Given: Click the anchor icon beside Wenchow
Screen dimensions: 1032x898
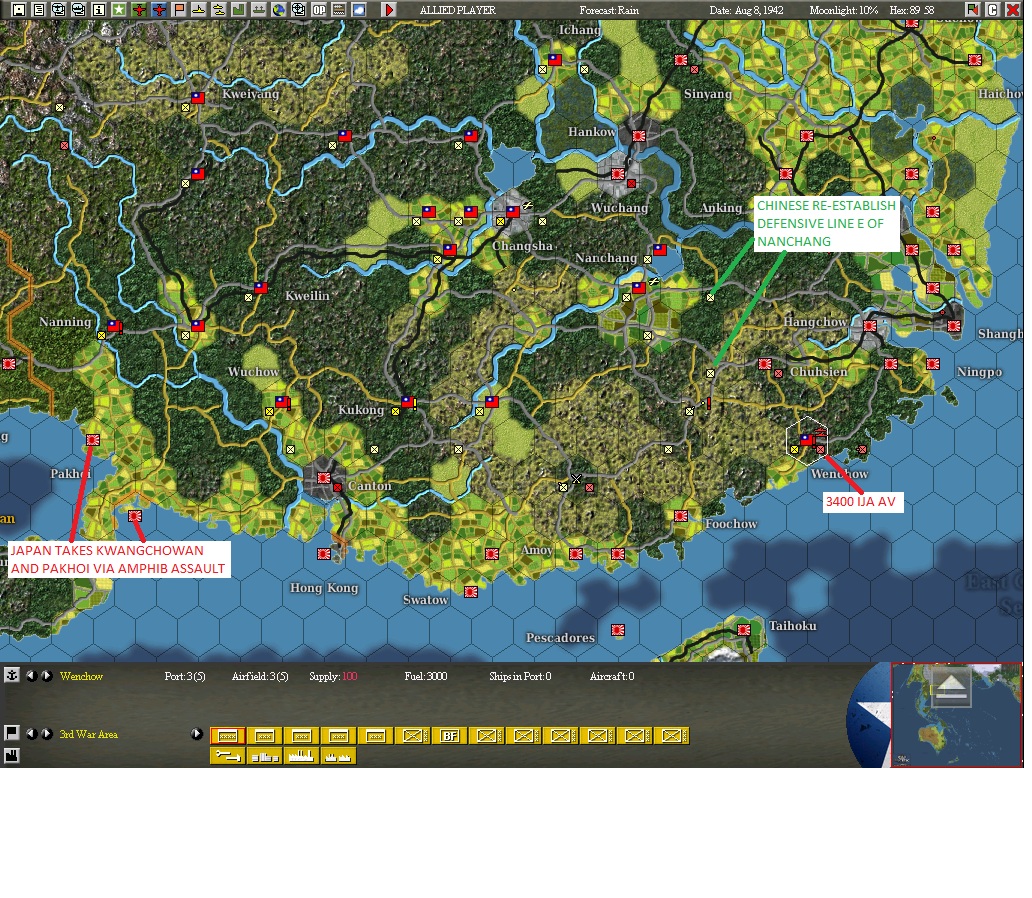Looking at the screenshot, I should pyautogui.click(x=11, y=675).
